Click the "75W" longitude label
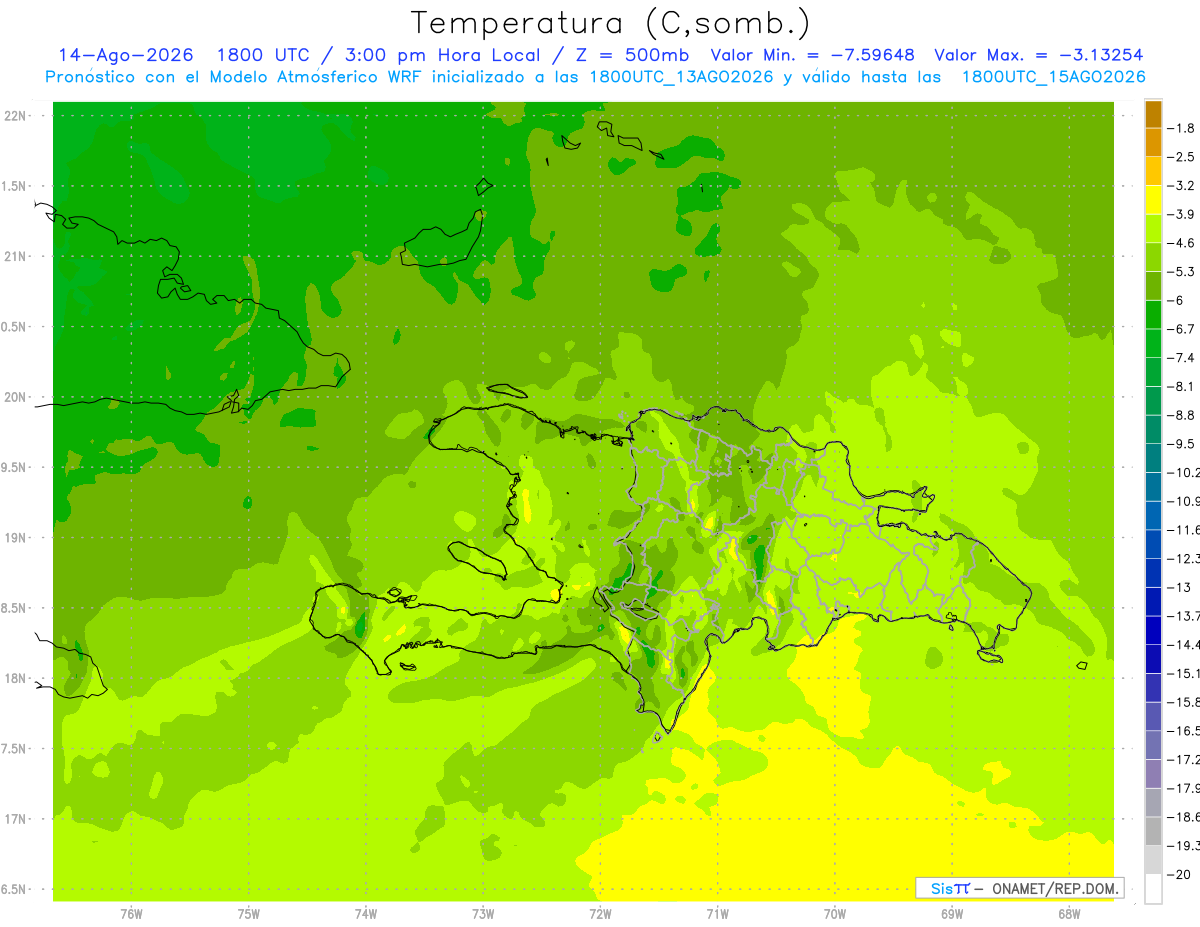The height and width of the screenshot is (927, 1200). (249, 914)
